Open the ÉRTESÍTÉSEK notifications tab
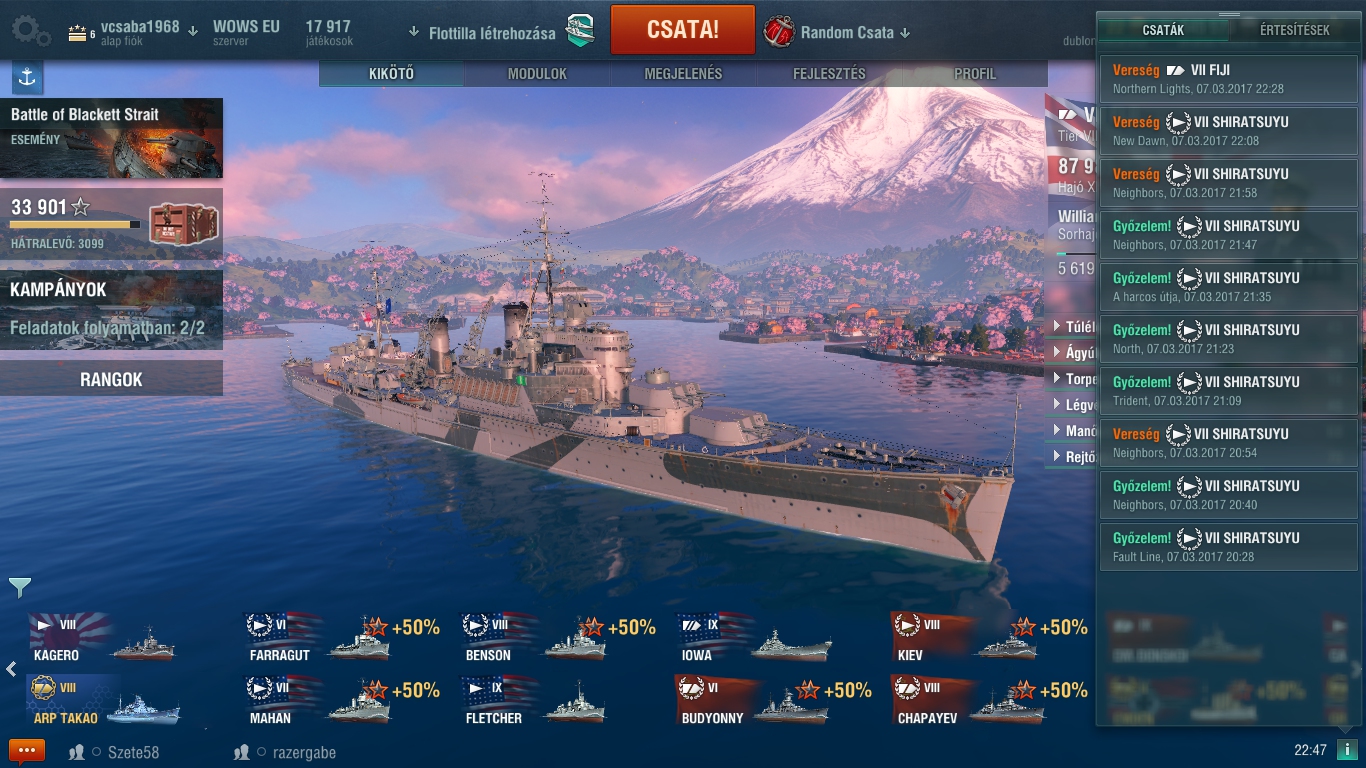This screenshot has height=768, width=1366. (x=1294, y=30)
